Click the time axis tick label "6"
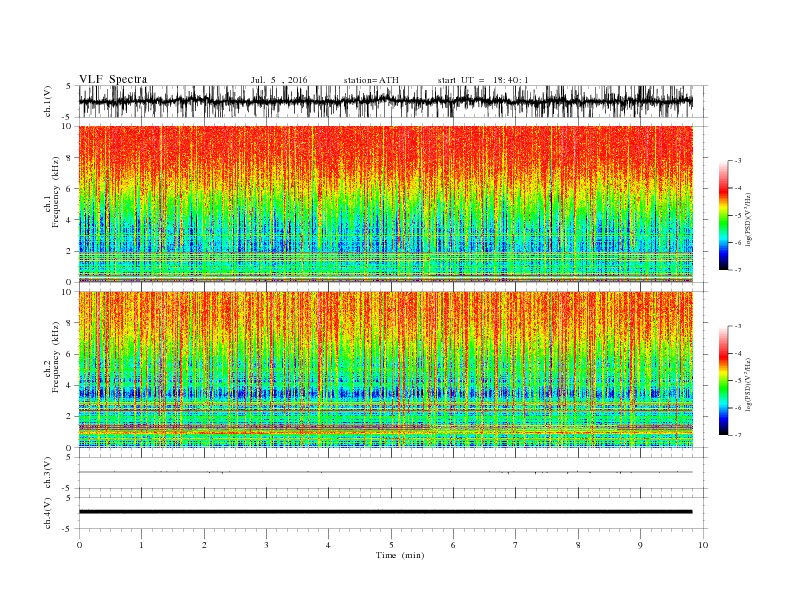This screenshot has width=792, height=612. [453, 545]
